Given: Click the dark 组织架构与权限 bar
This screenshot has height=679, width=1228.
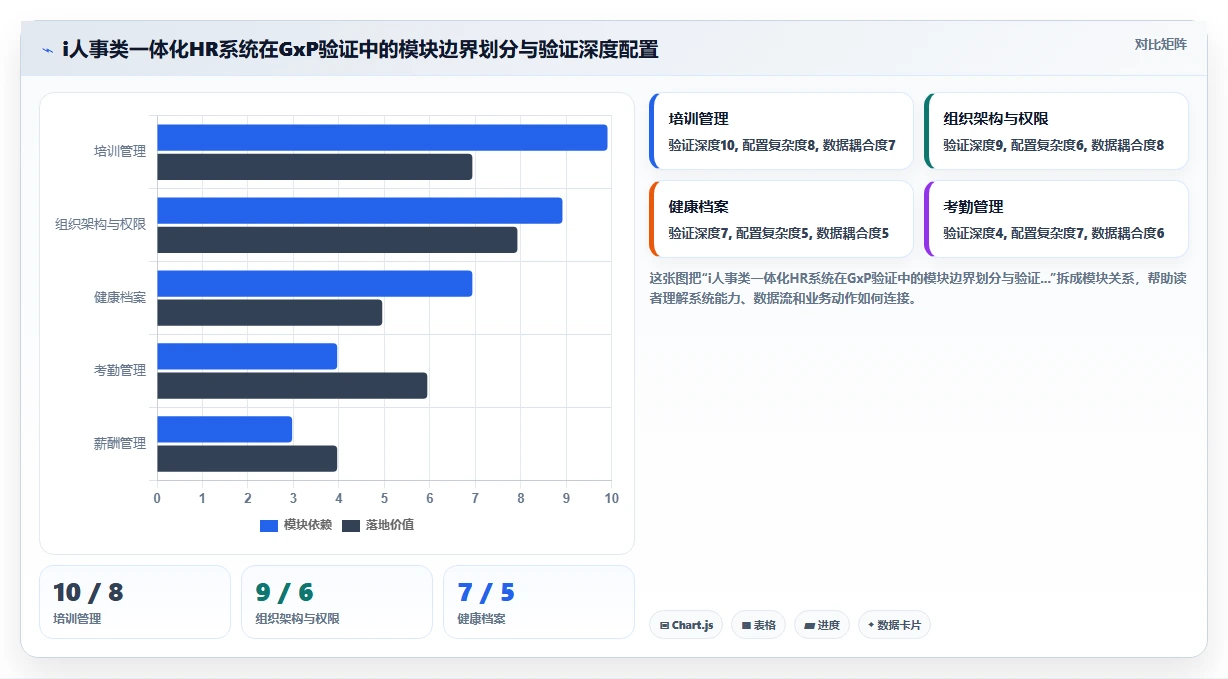Looking at the screenshot, I should point(337,240).
